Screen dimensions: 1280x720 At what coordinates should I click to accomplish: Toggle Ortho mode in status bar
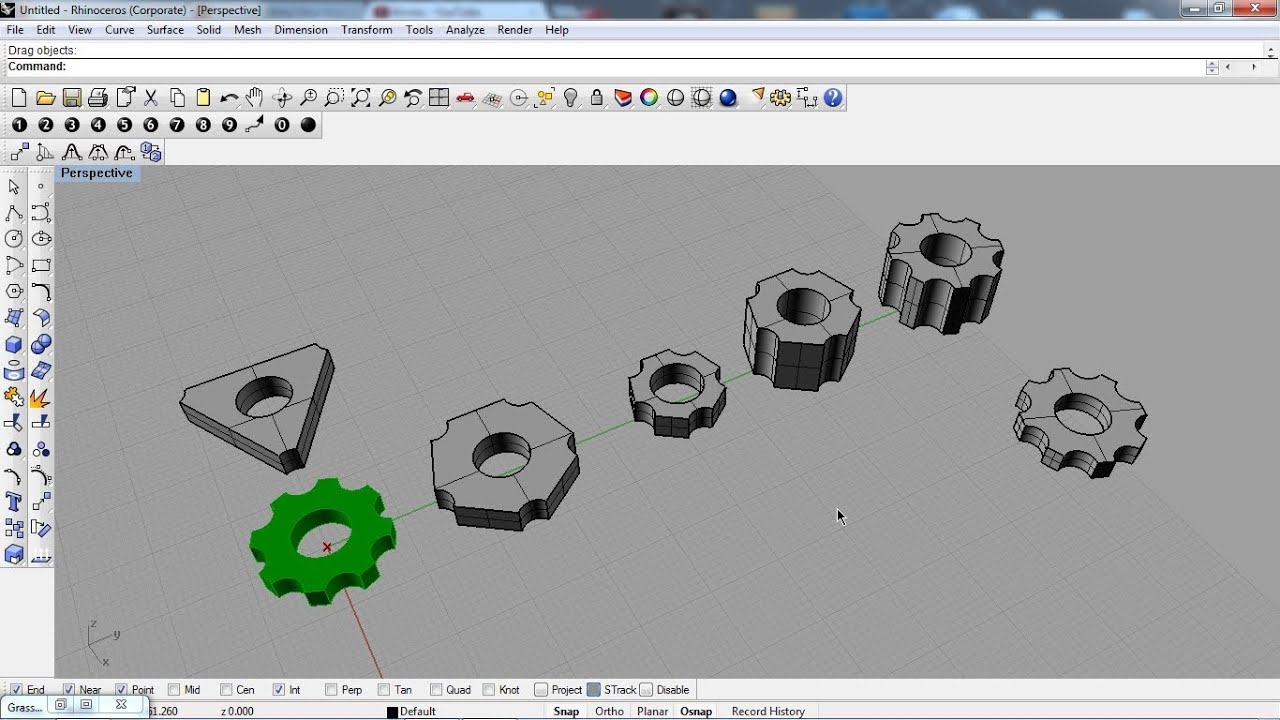[609, 712]
